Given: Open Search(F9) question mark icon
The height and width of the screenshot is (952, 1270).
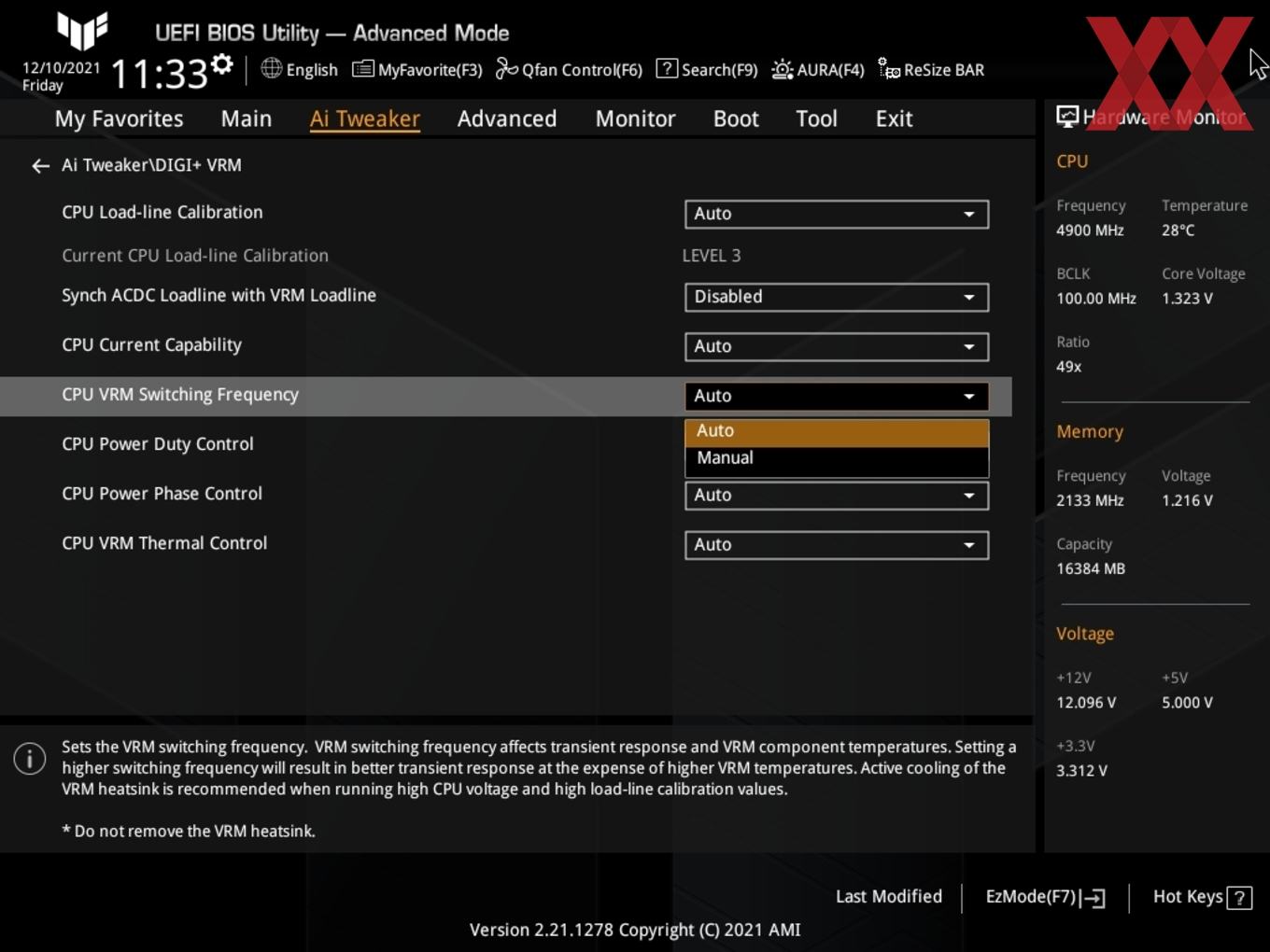Looking at the screenshot, I should coord(667,68).
